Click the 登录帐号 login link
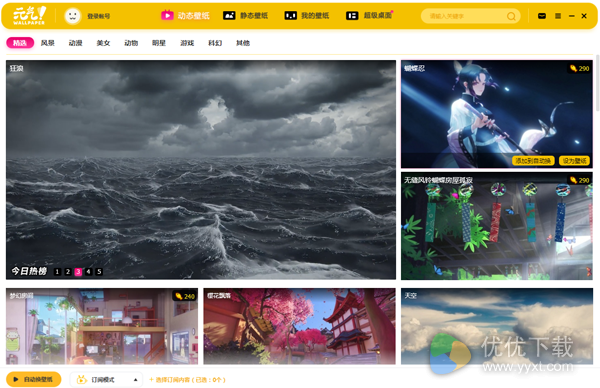The width and height of the screenshot is (600, 388). tap(98, 16)
